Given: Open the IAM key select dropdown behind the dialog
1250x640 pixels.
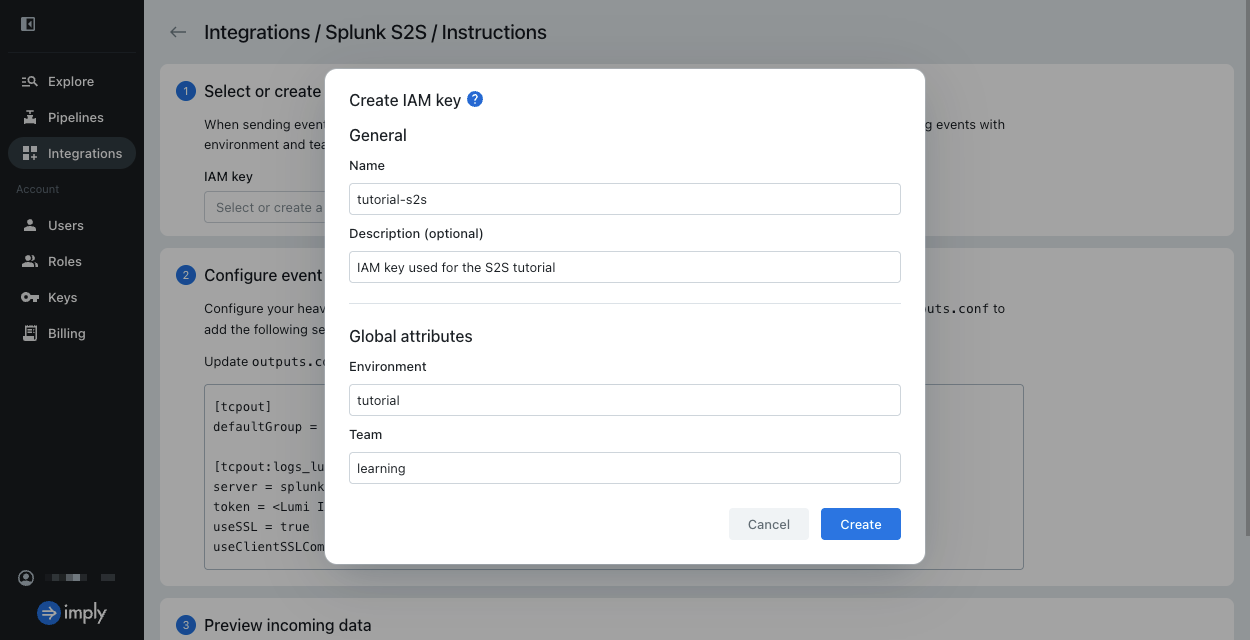Looking at the screenshot, I should coord(264,207).
